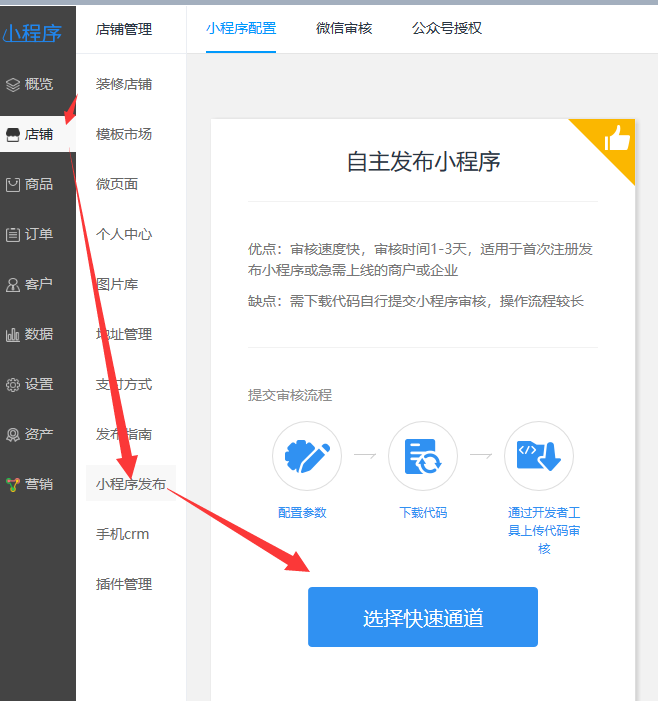Open 资产 in main sidebar
Viewport: 658px width, 701px height.
(38, 435)
